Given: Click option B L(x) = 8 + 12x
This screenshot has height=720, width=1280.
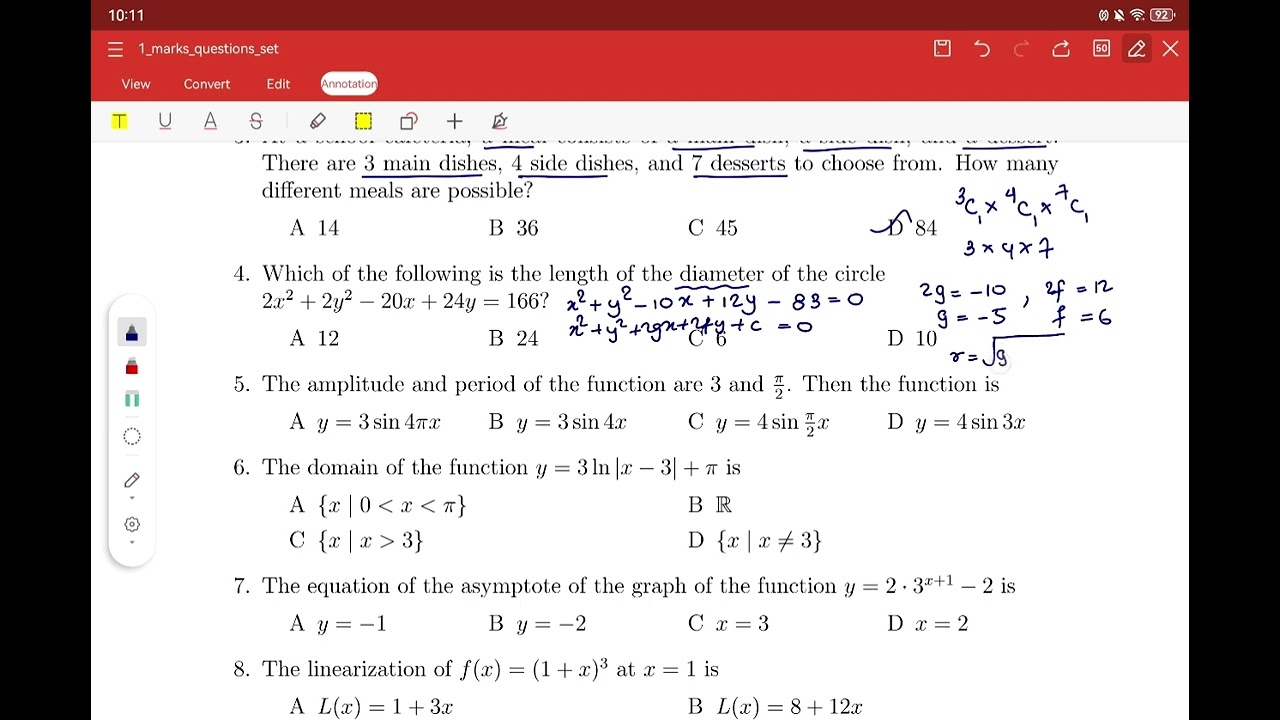Looking at the screenshot, I should (x=775, y=707).
